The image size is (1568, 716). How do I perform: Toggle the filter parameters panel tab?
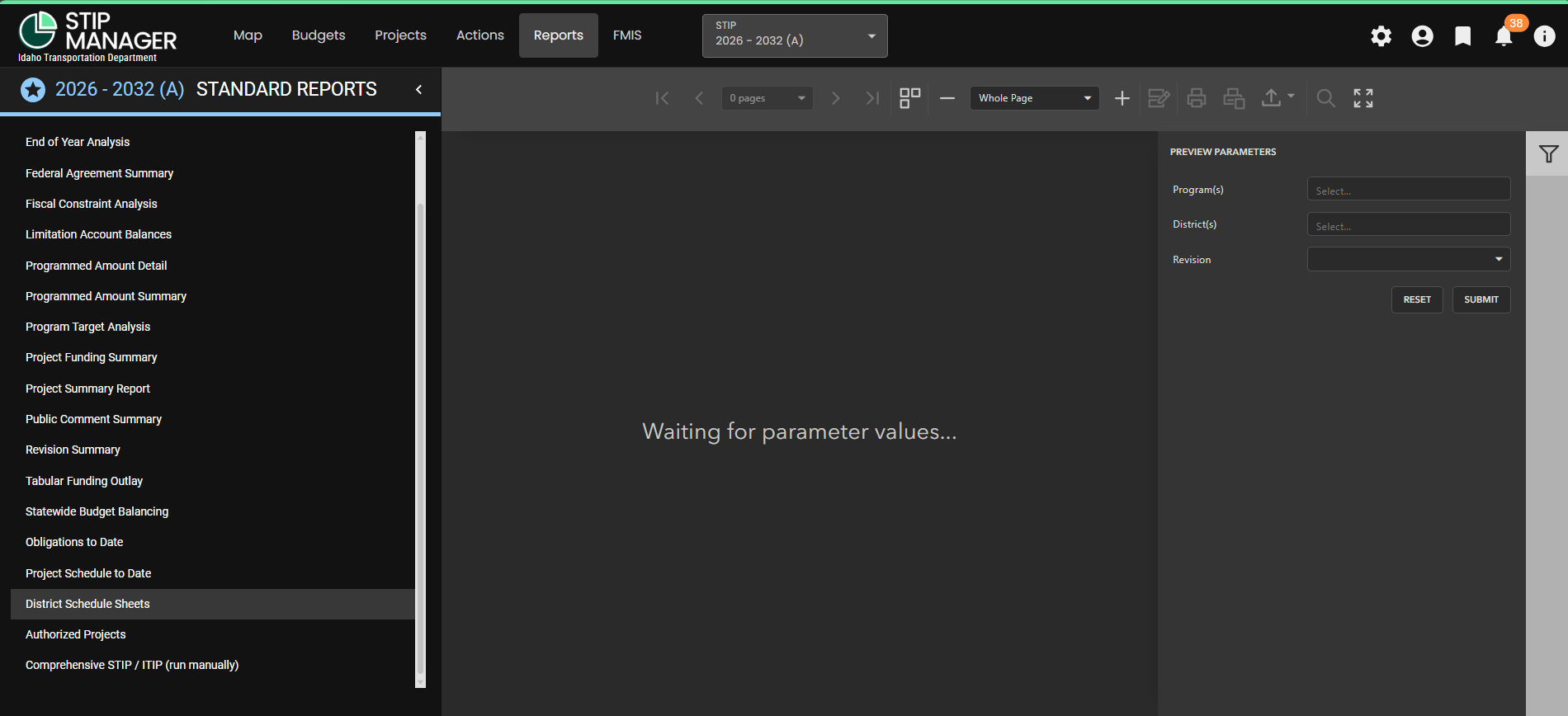(1548, 153)
